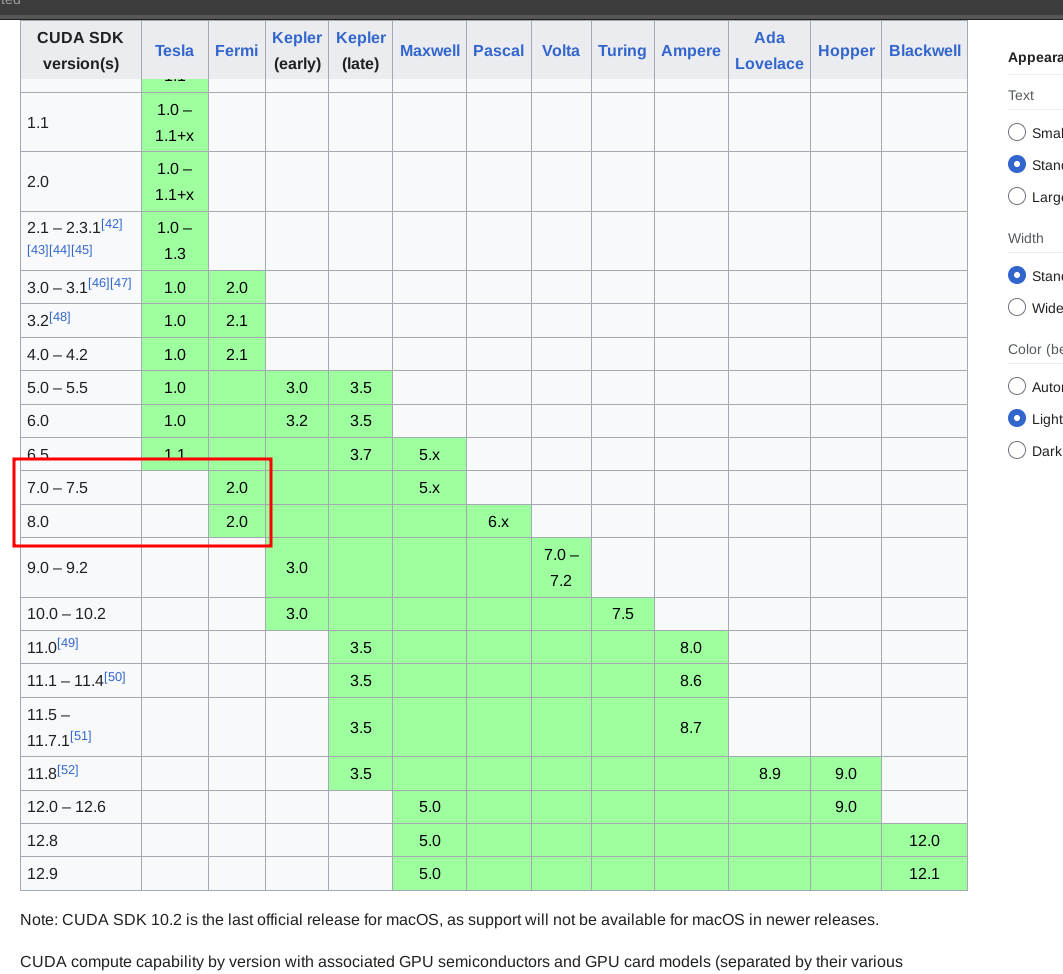This screenshot has width=1063, height=974.
Task: Select the Dark color radio button
Action: click(x=1017, y=450)
